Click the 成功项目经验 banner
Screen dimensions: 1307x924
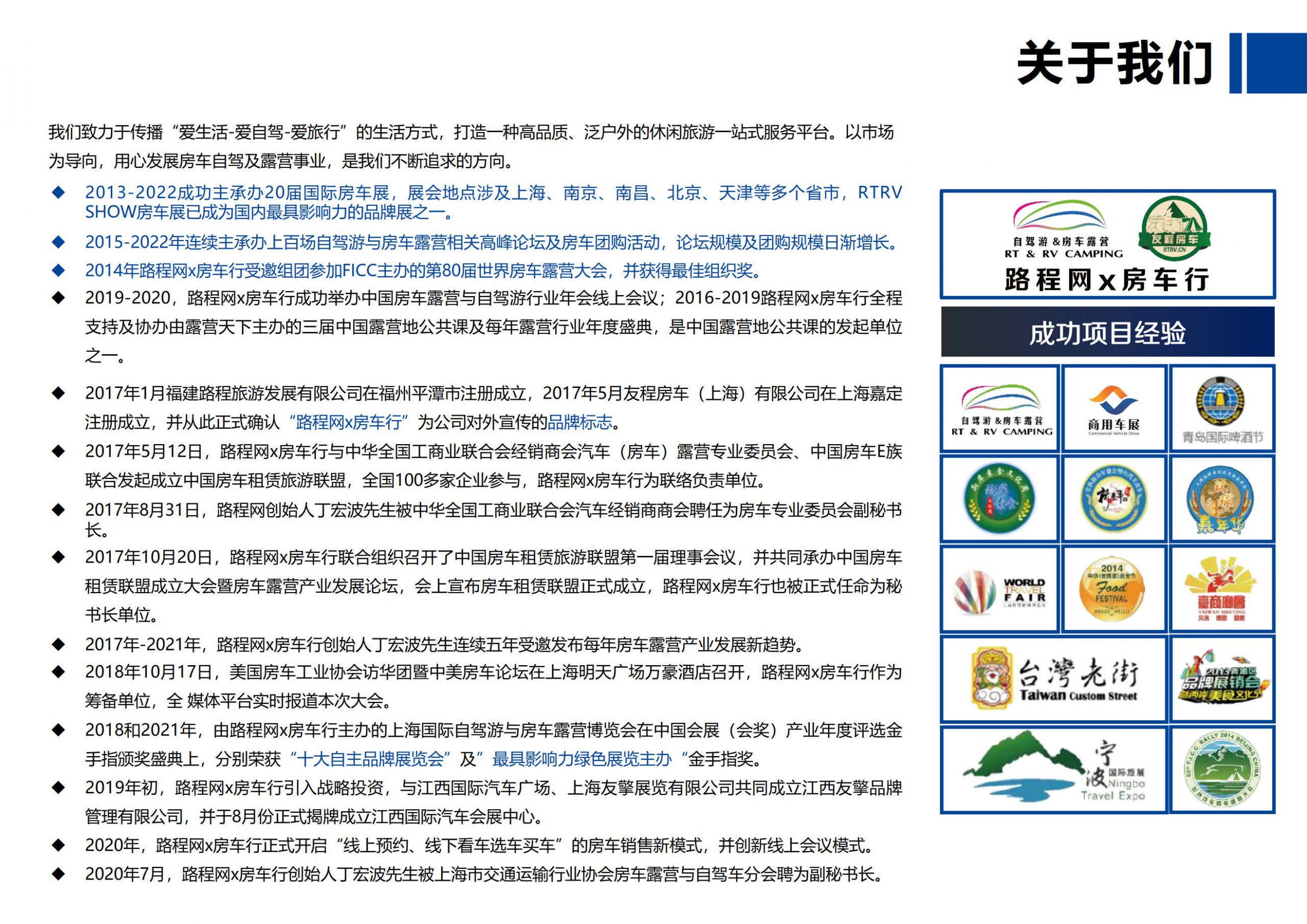[x=1107, y=332]
